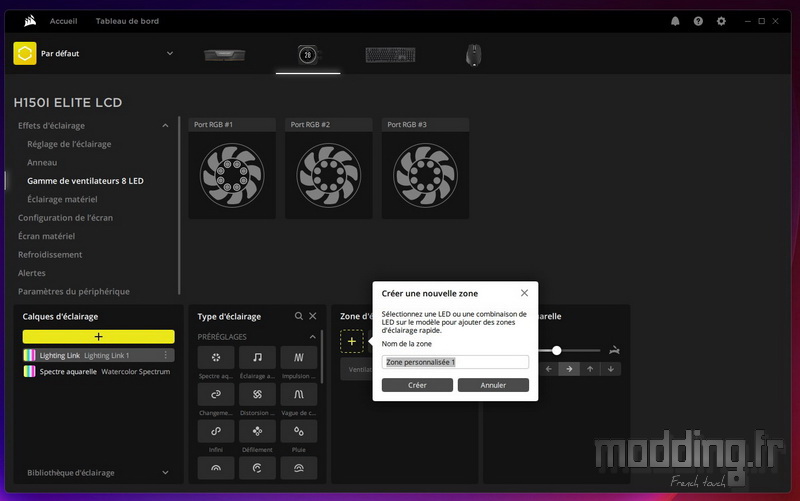Set effect direction to left arrow
800x501 pixels.
point(548,369)
